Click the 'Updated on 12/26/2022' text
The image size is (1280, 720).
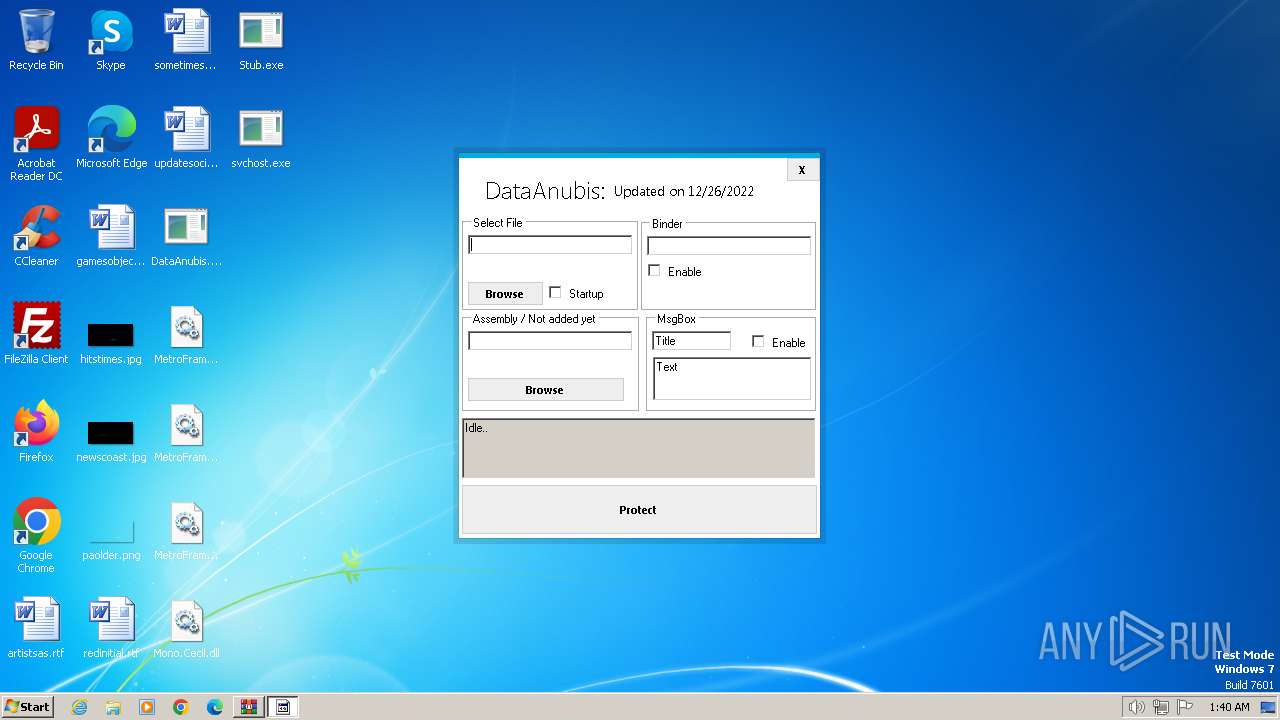684,191
